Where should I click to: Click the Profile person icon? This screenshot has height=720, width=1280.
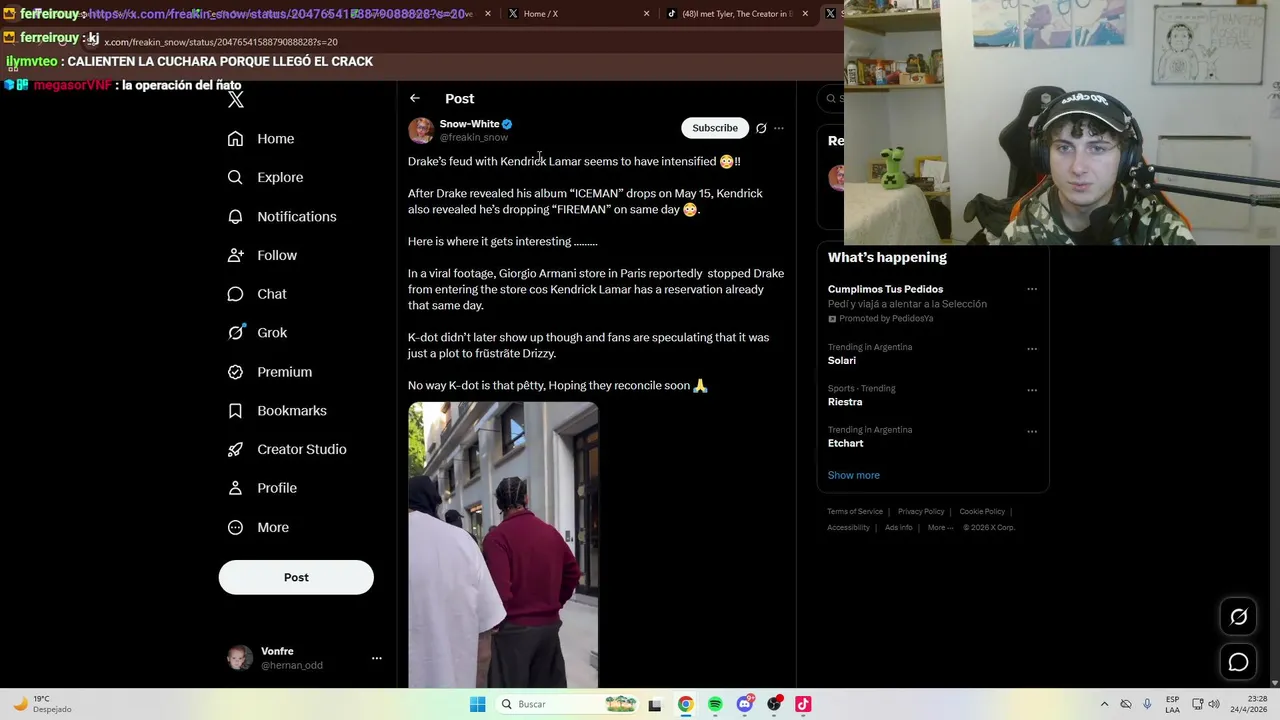tap(235, 488)
